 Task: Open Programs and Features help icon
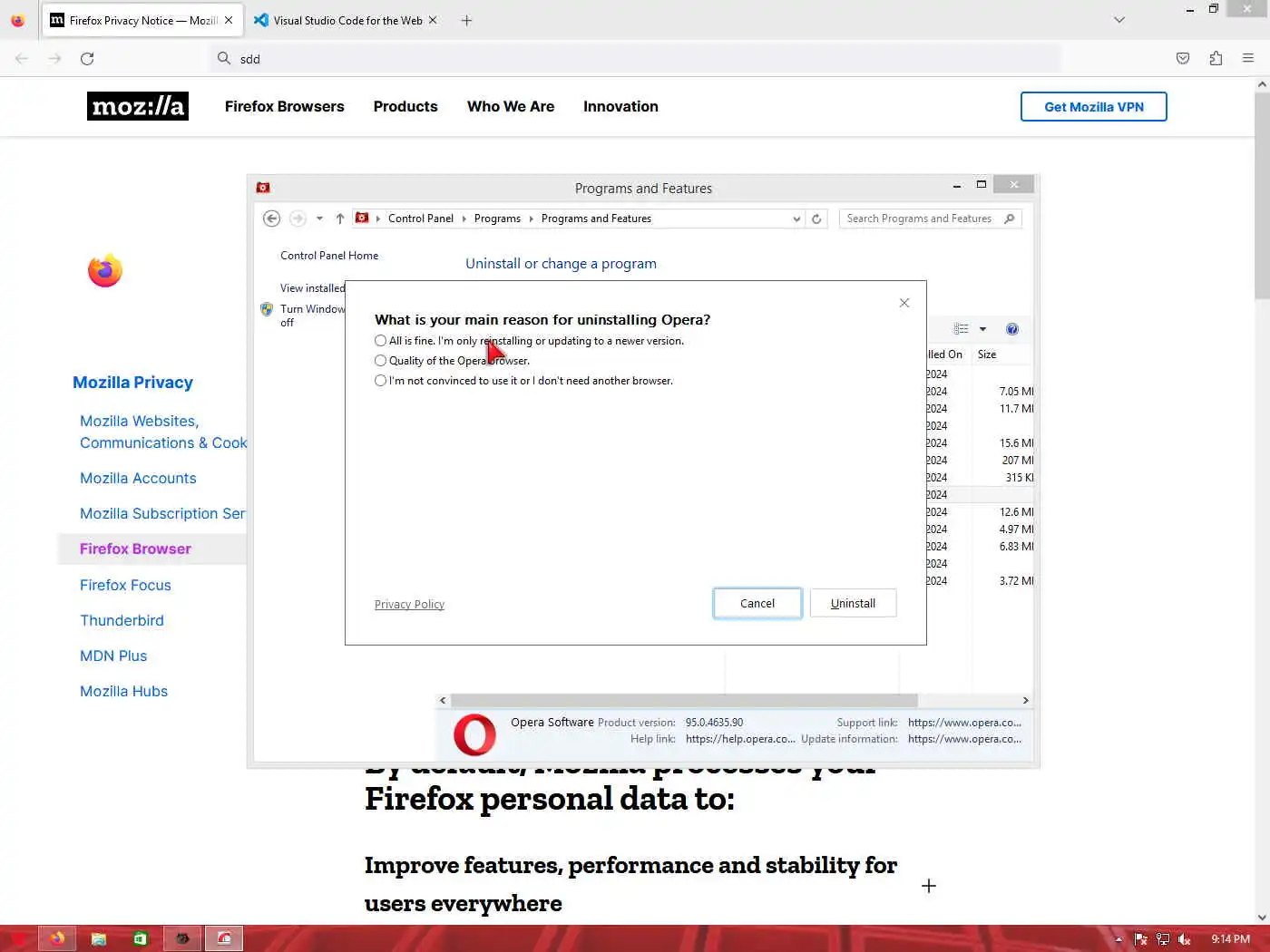click(x=1012, y=329)
